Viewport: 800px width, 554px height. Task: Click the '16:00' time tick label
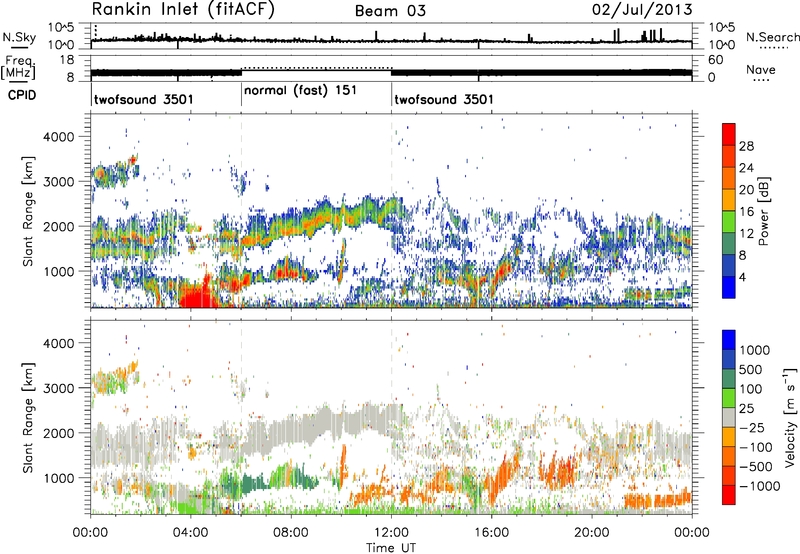pos(491,533)
